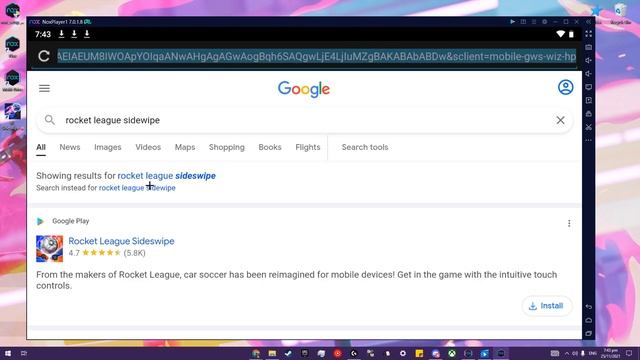This screenshot has width=640, height=360.
Task: Open the Nox video recorder icon
Action: (x=588, y=100)
